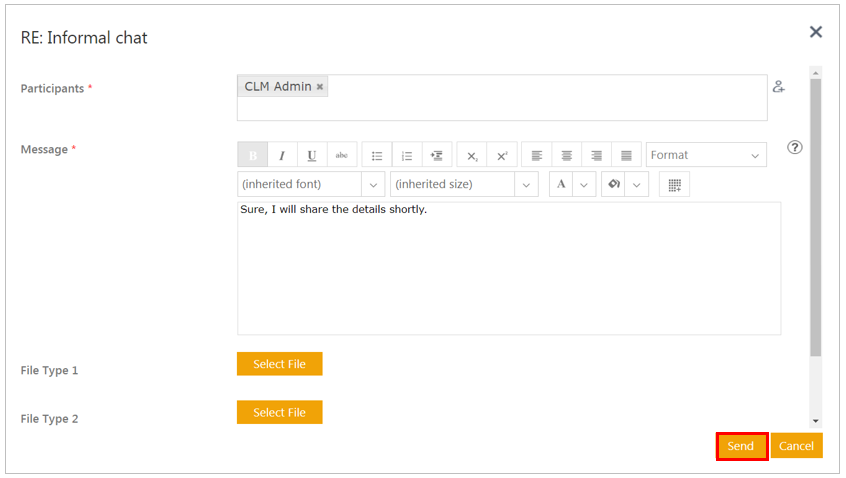Apply subscript formatting
The image size is (846, 478).
click(472, 155)
